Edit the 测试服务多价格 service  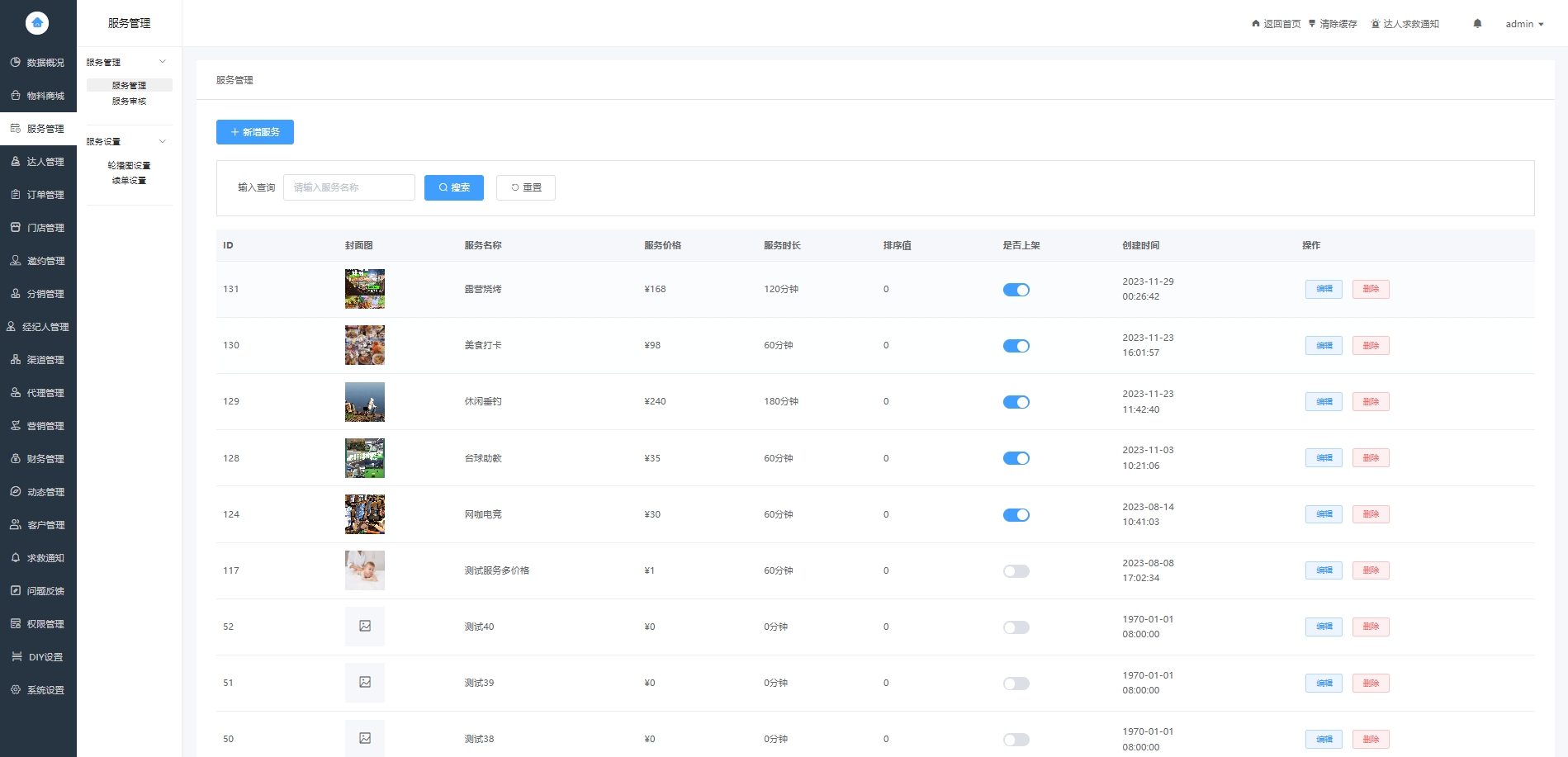(1324, 570)
